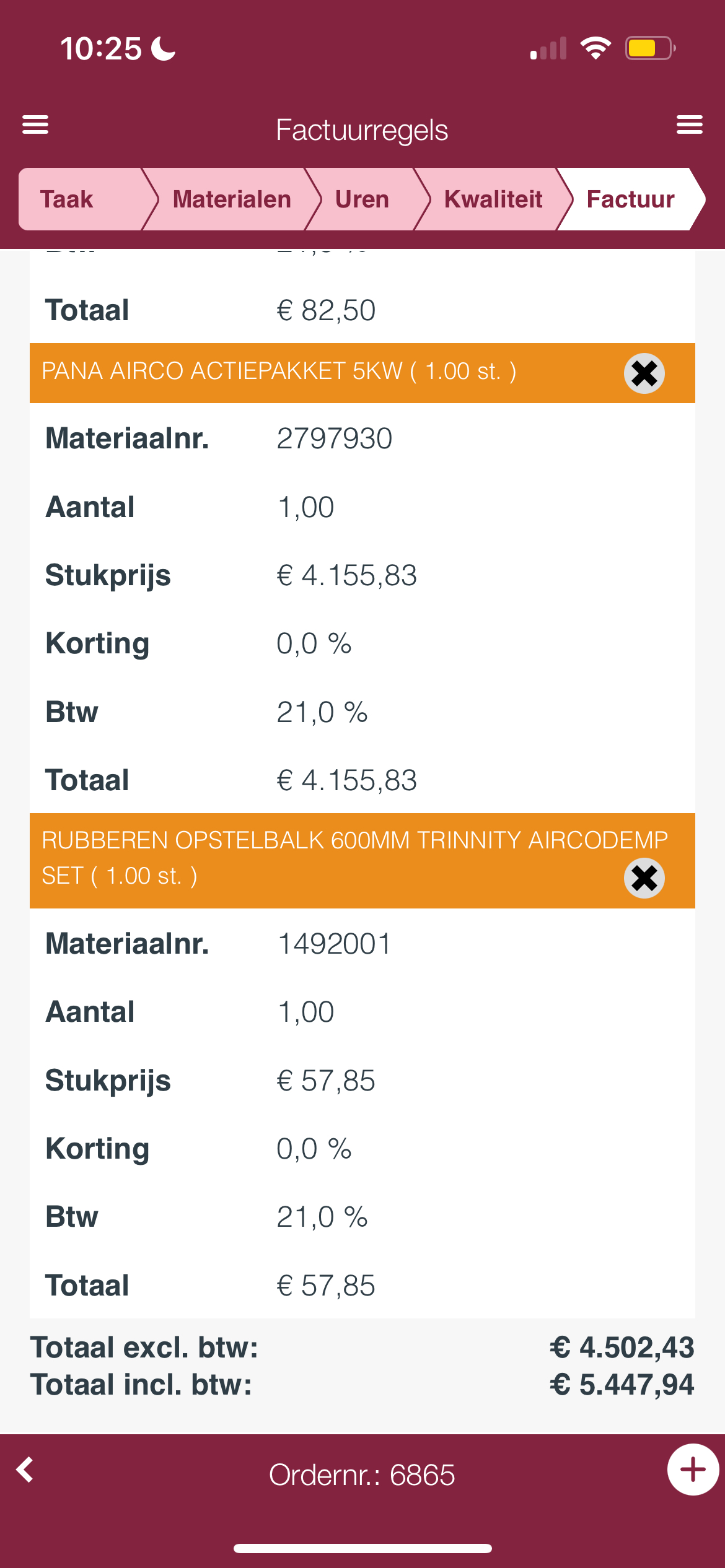This screenshot has height=1568, width=725.
Task: Open the right hamburger menu
Action: coord(689,124)
